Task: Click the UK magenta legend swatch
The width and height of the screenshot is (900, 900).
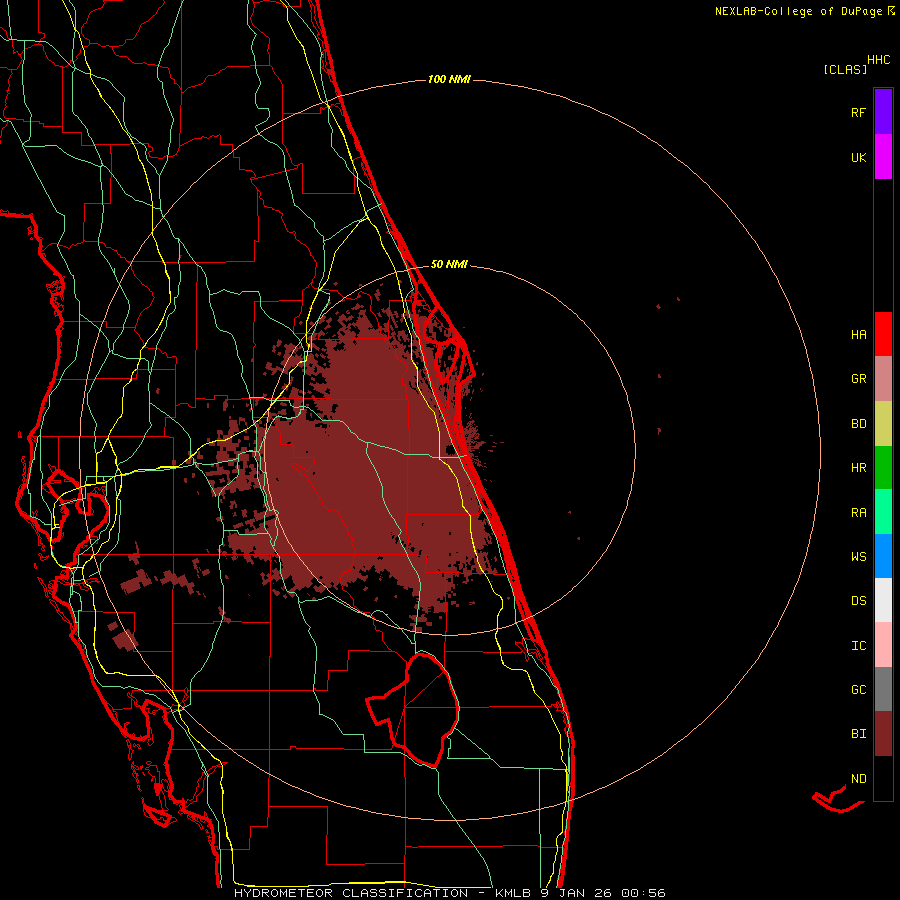Action: click(x=883, y=157)
